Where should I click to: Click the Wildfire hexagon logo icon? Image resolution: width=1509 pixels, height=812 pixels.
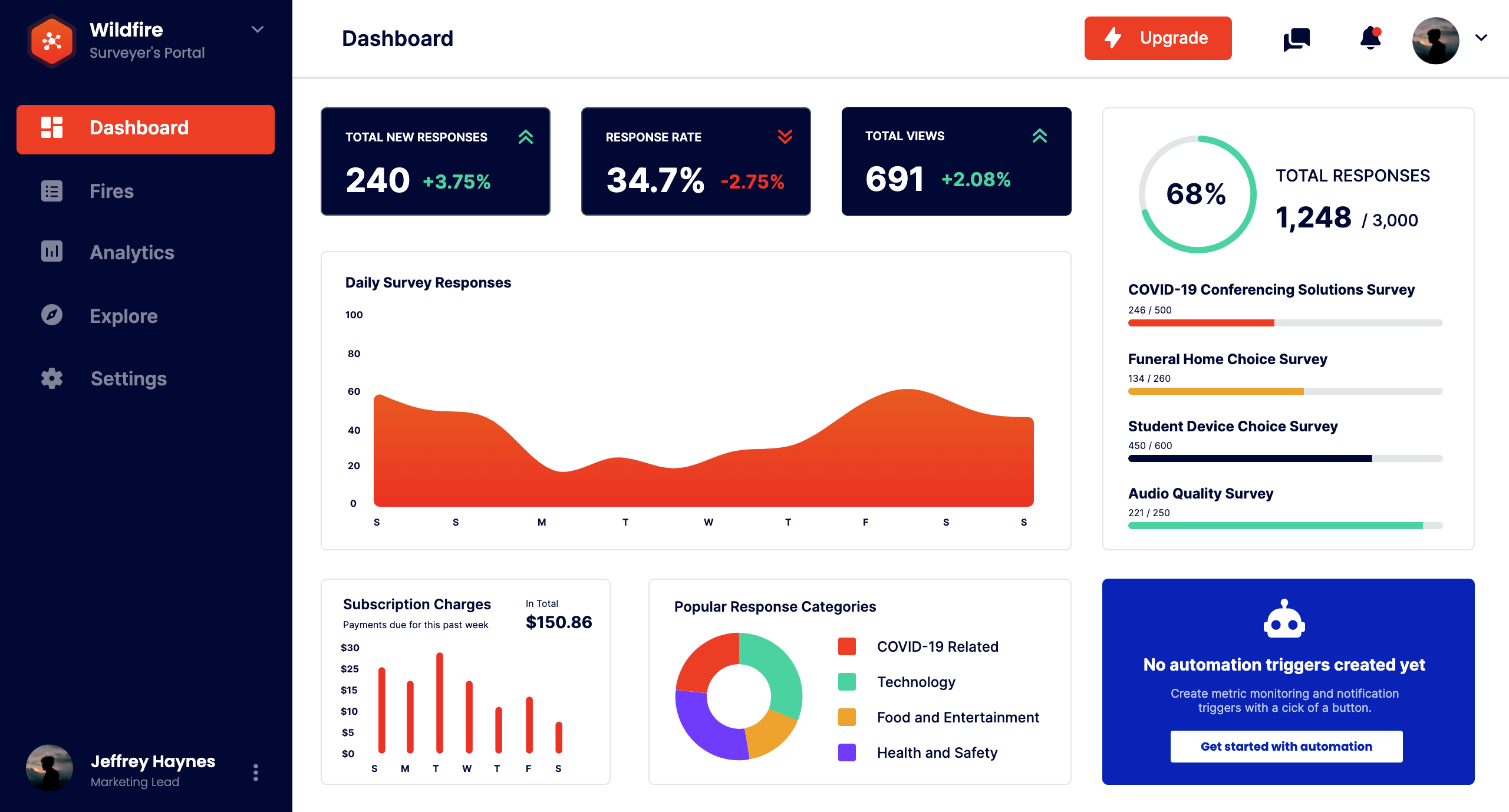[52, 41]
